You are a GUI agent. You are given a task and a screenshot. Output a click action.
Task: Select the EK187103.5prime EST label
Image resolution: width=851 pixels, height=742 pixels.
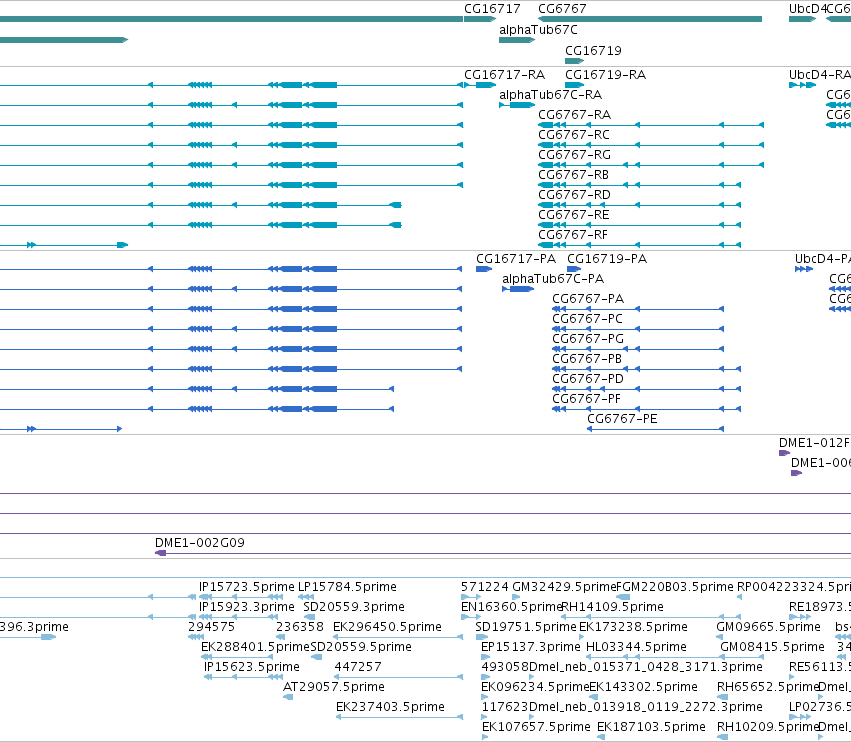click(651, 727)
